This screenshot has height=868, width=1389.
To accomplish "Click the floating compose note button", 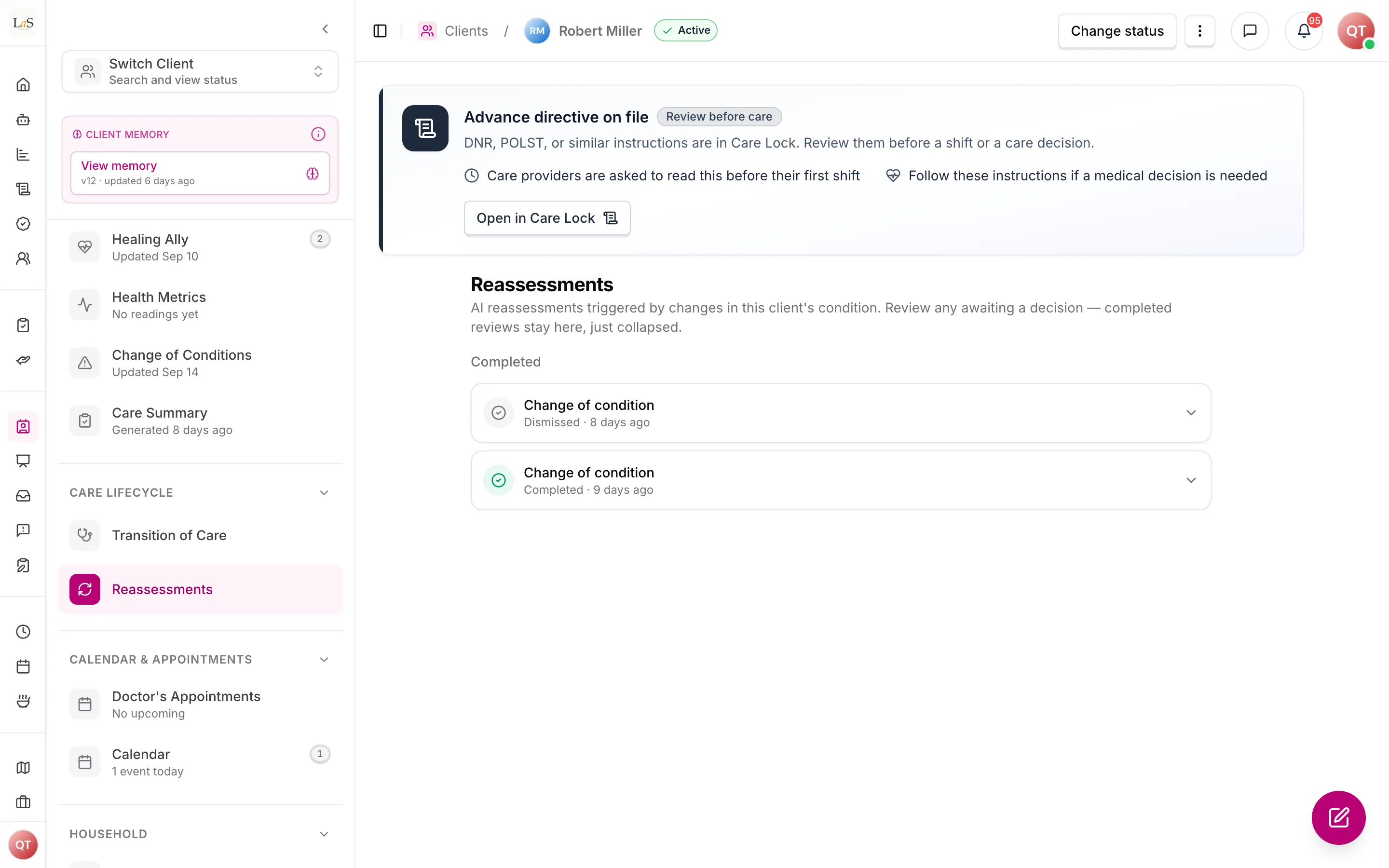I will [1338, 817].
